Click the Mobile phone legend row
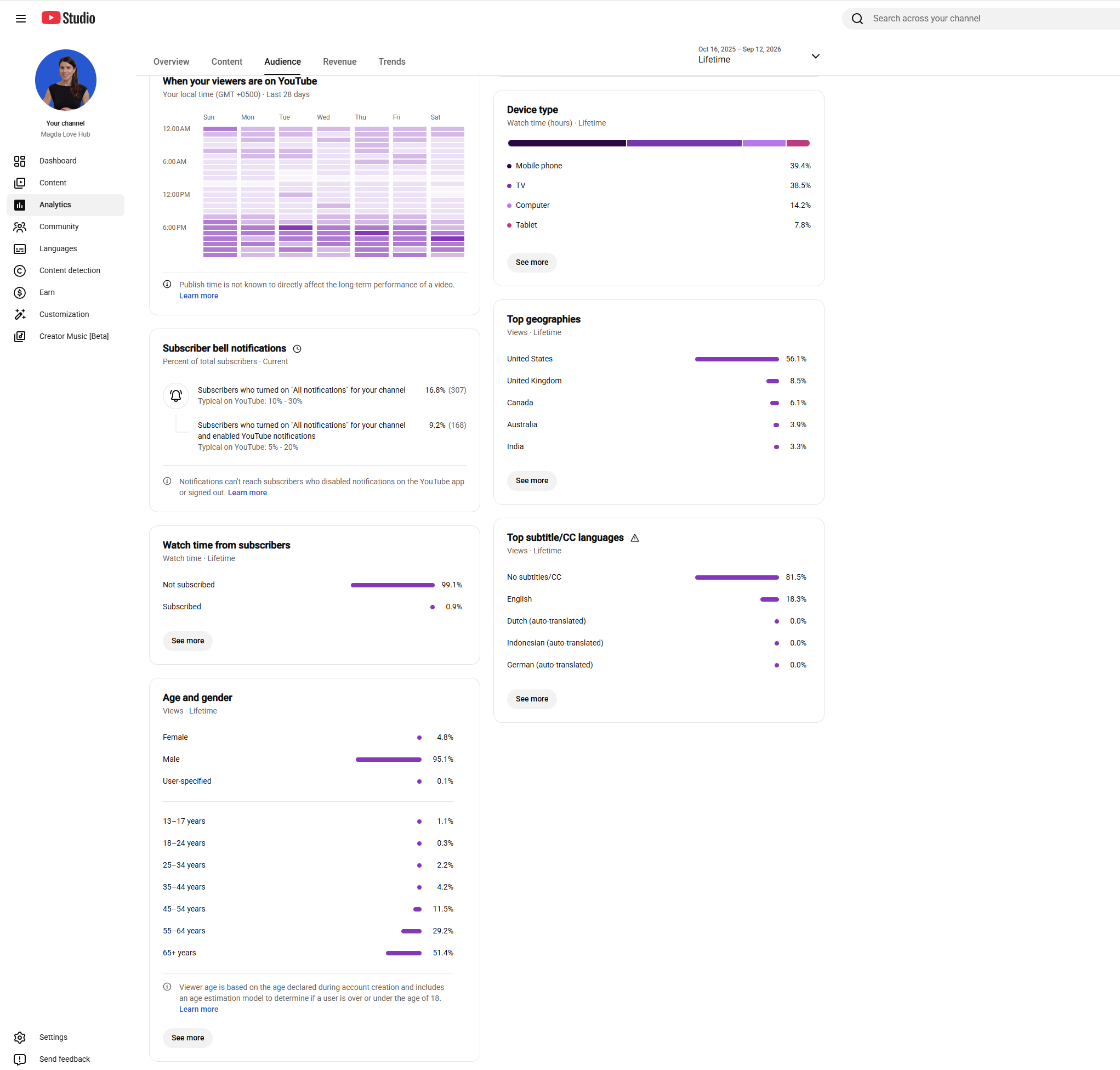1120x1070 pixels. coord(658,166)
